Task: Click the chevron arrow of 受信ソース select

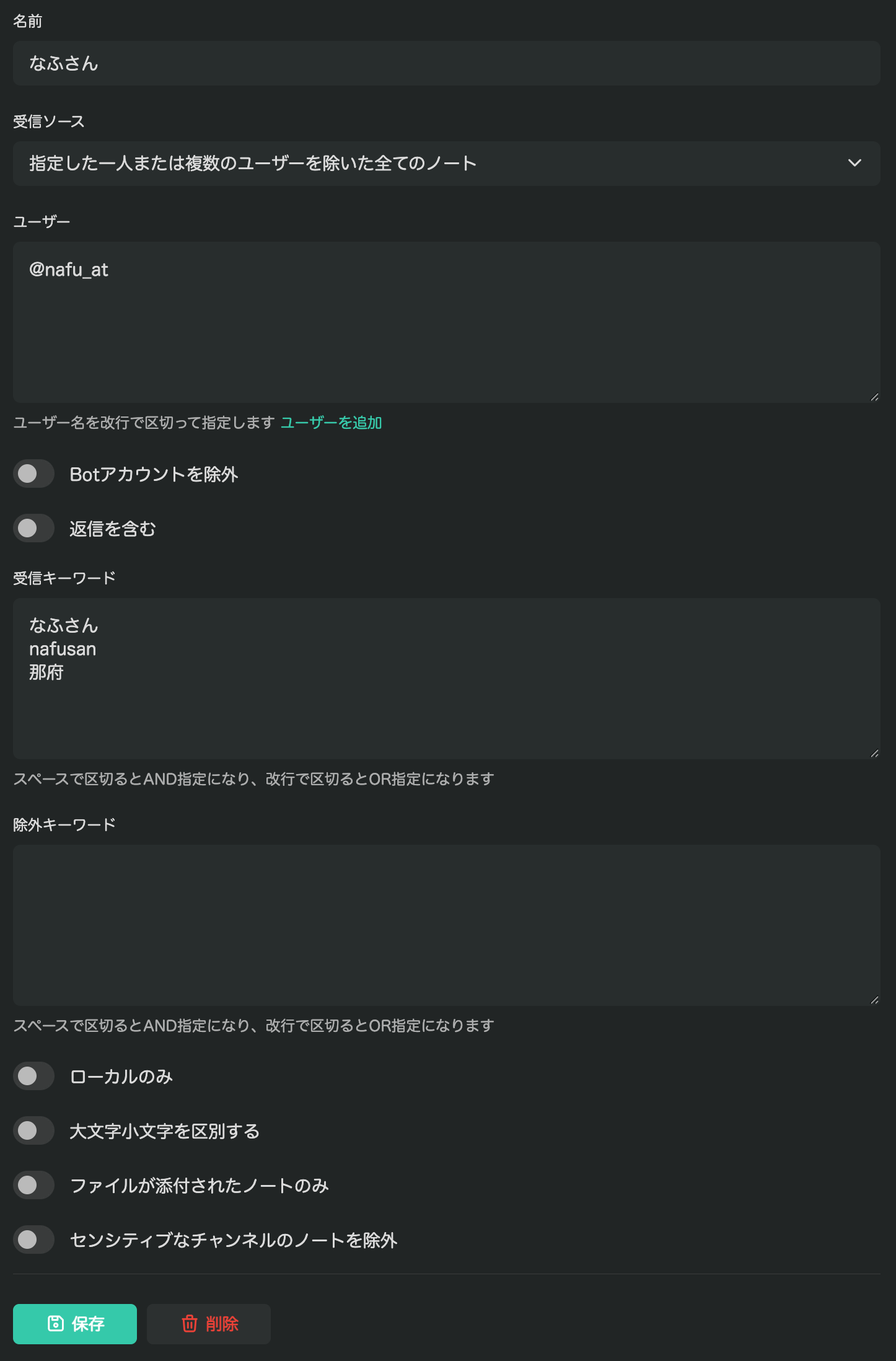Action: tap(854, 163)
